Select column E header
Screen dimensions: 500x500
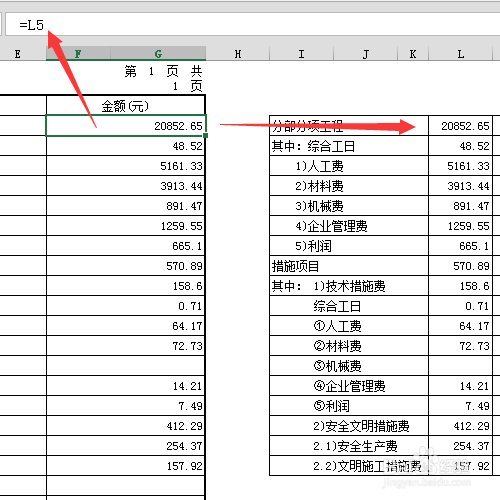(18, 54)
